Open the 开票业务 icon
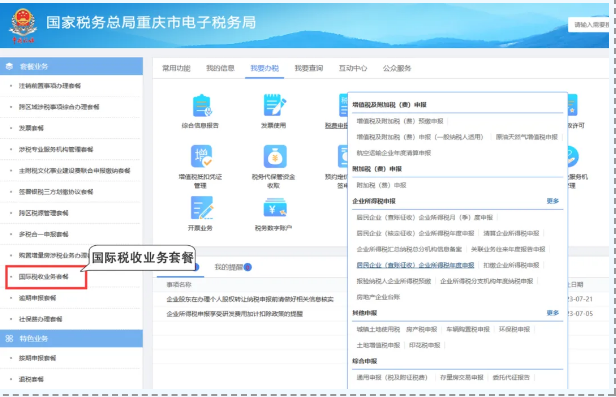 (202, 208)
